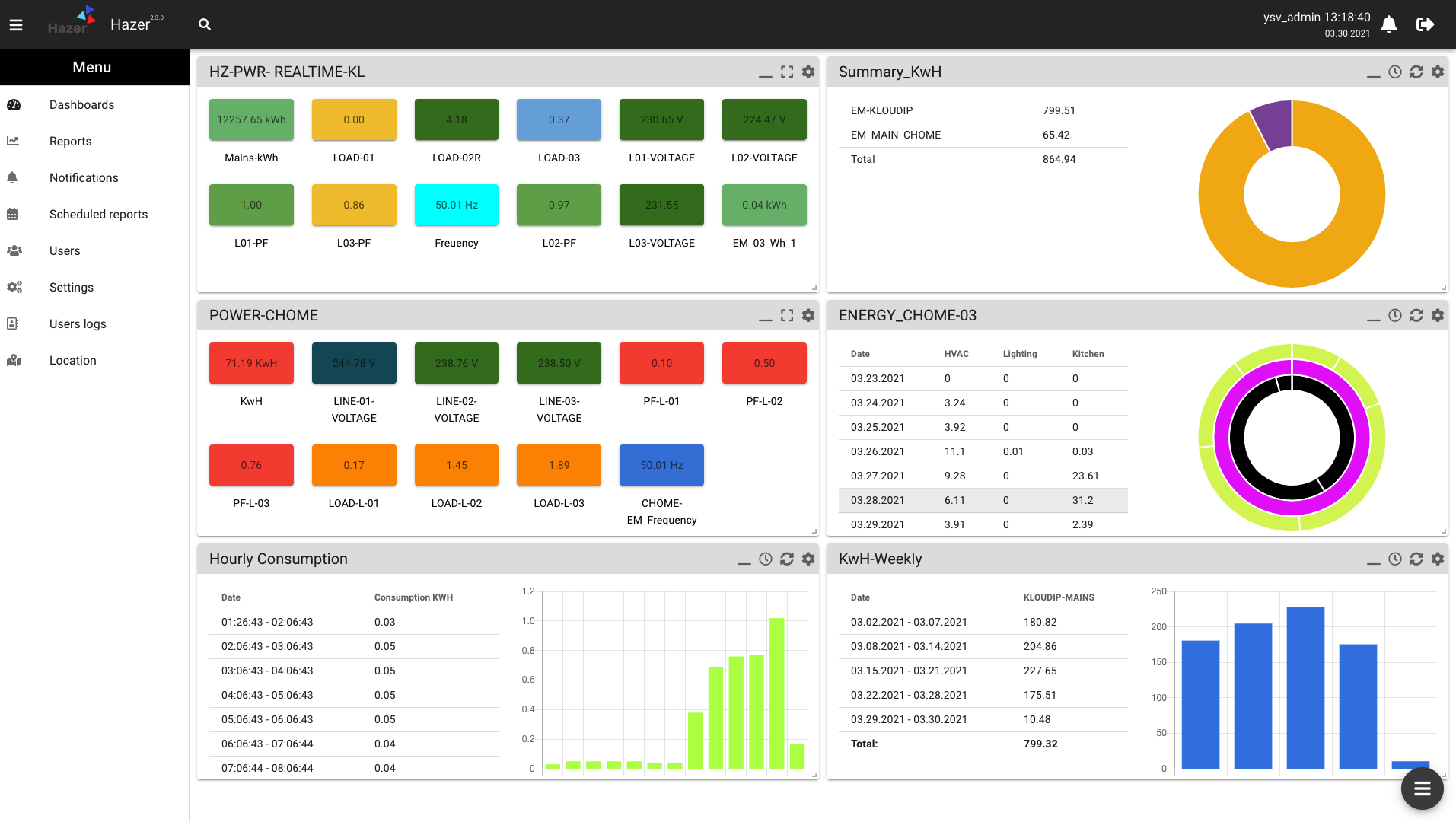Viewport: 1456px width, 822px height.
Task: Click the cyan 50.01 Hz Freuency tile
Action: [457, 205]
